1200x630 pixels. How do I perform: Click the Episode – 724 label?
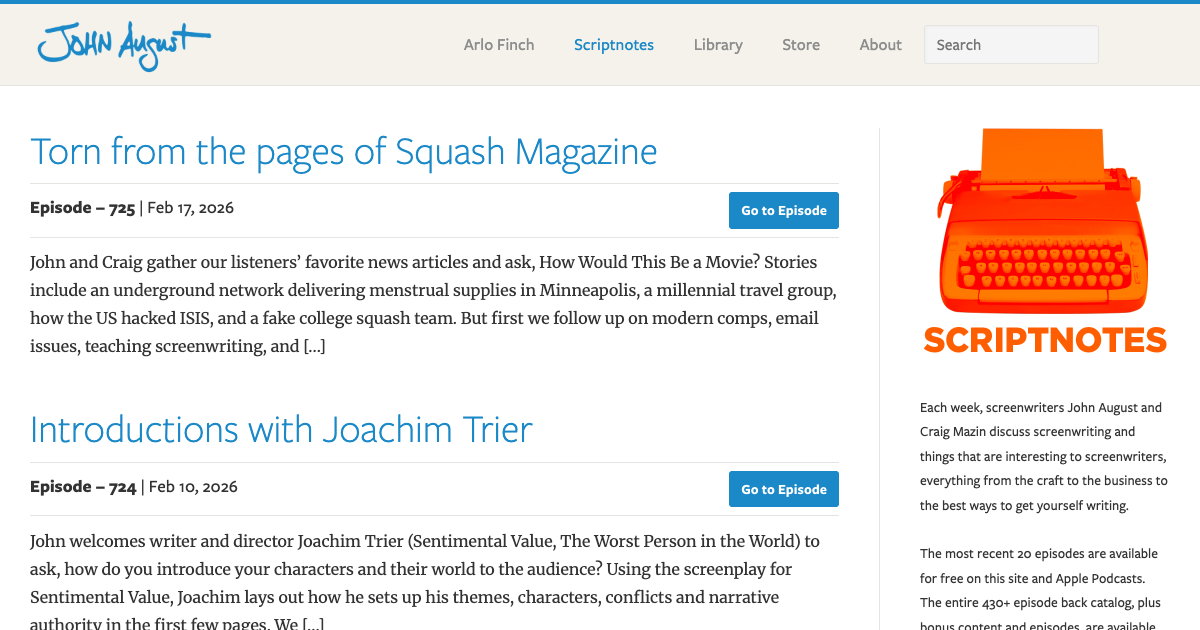tap(83, 487)
